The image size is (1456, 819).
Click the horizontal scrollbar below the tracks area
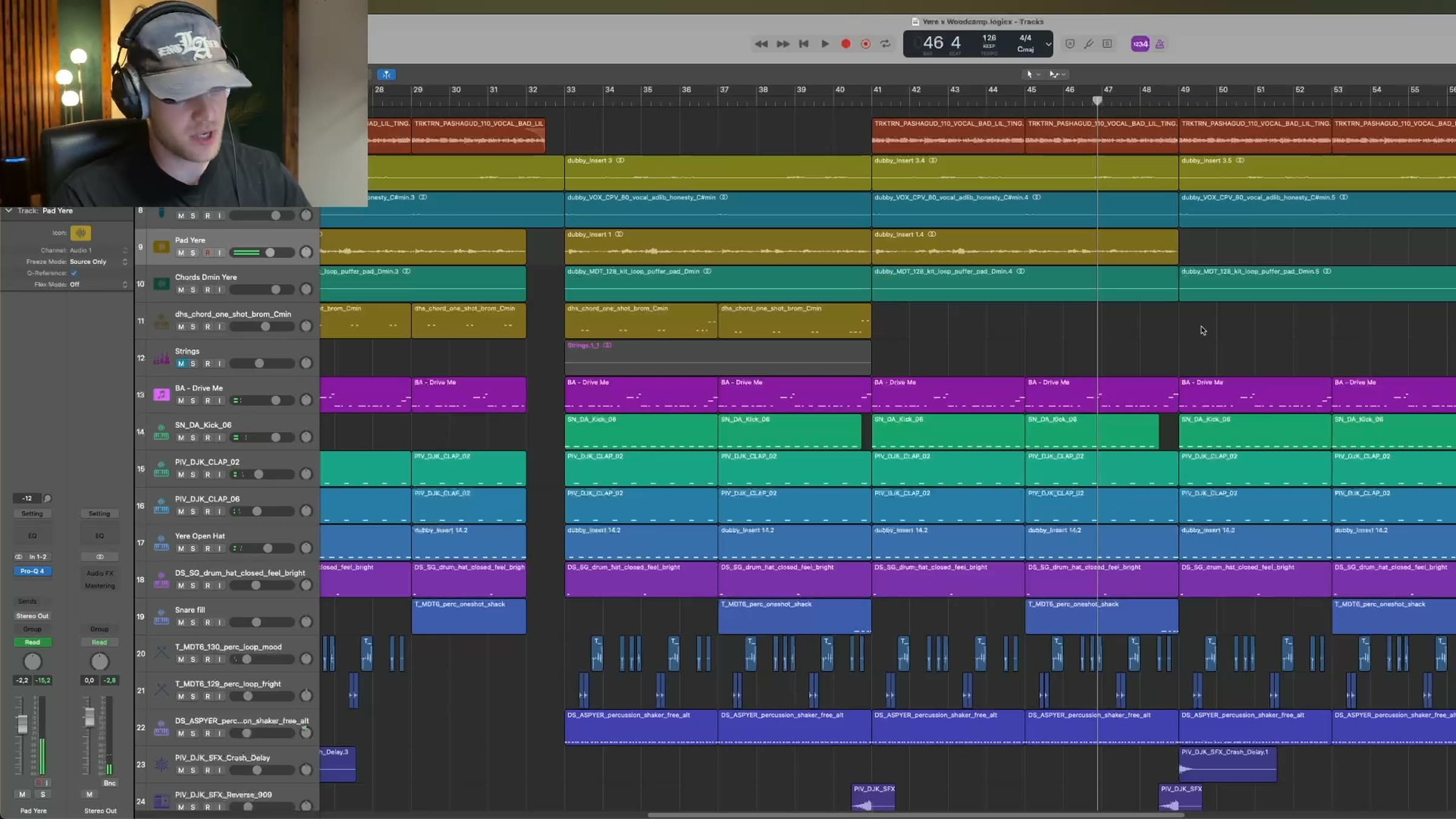point(915,815)
